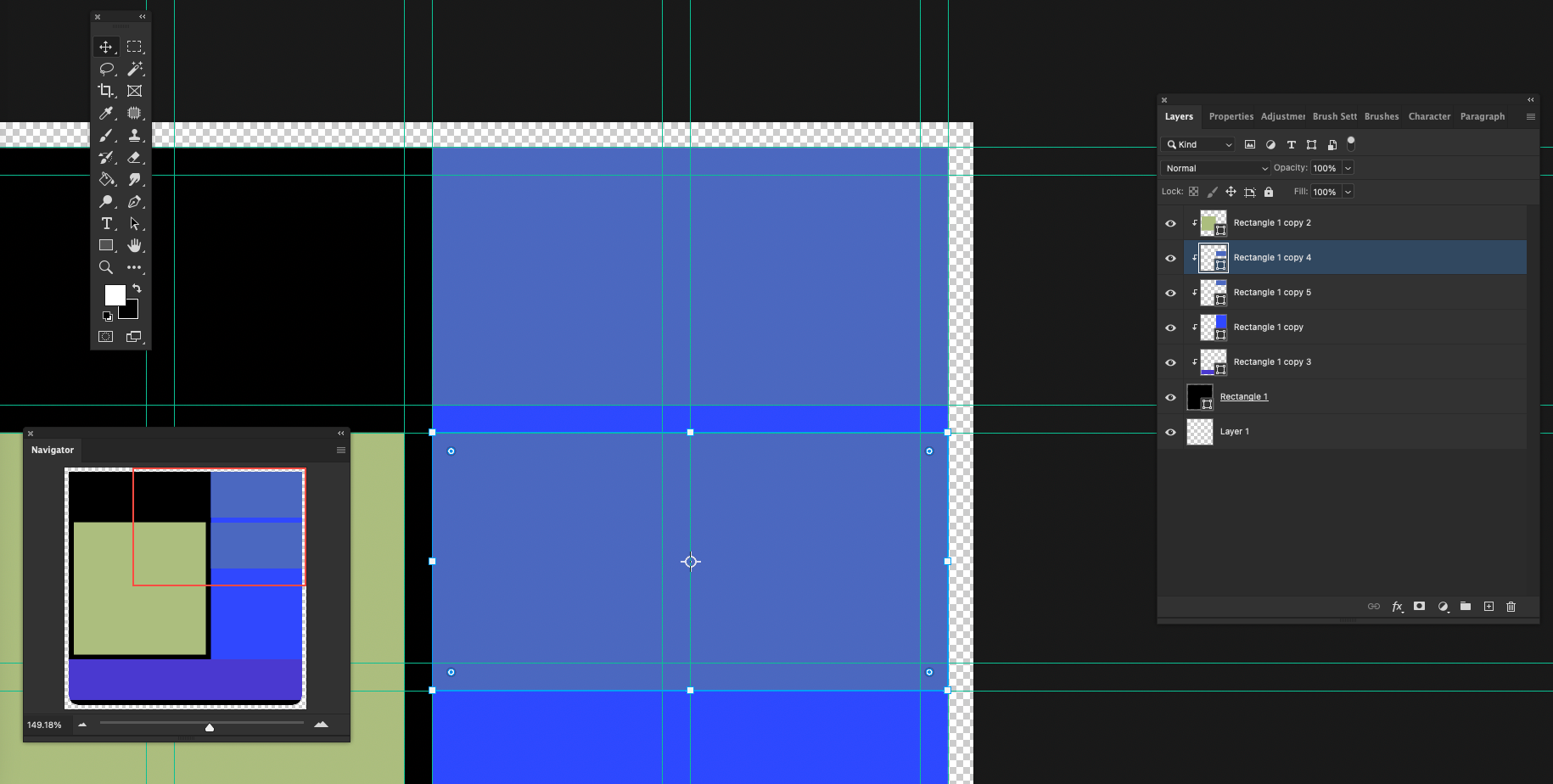
Task: Select the Eyedropper tool
Action: point(106,113)
